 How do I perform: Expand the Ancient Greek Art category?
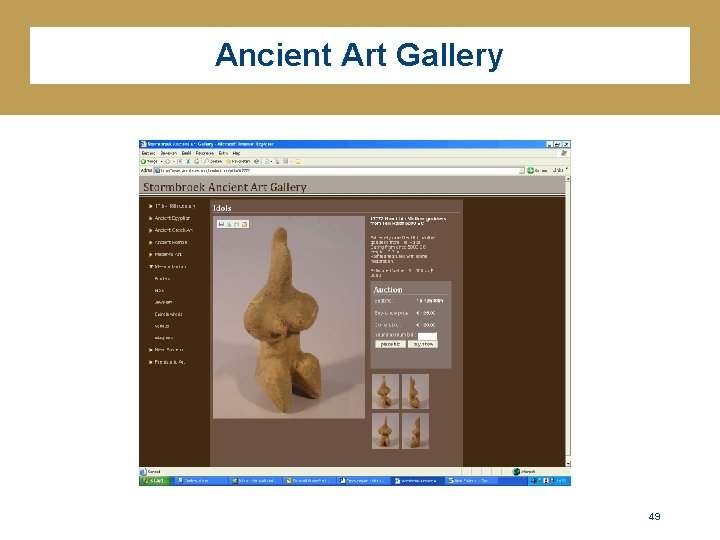coord(171,230)
